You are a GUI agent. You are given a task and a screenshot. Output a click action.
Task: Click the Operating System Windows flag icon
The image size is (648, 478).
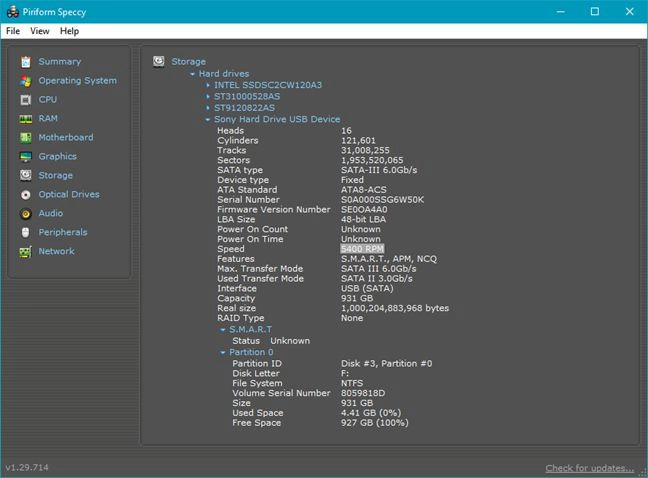[26, 81]
